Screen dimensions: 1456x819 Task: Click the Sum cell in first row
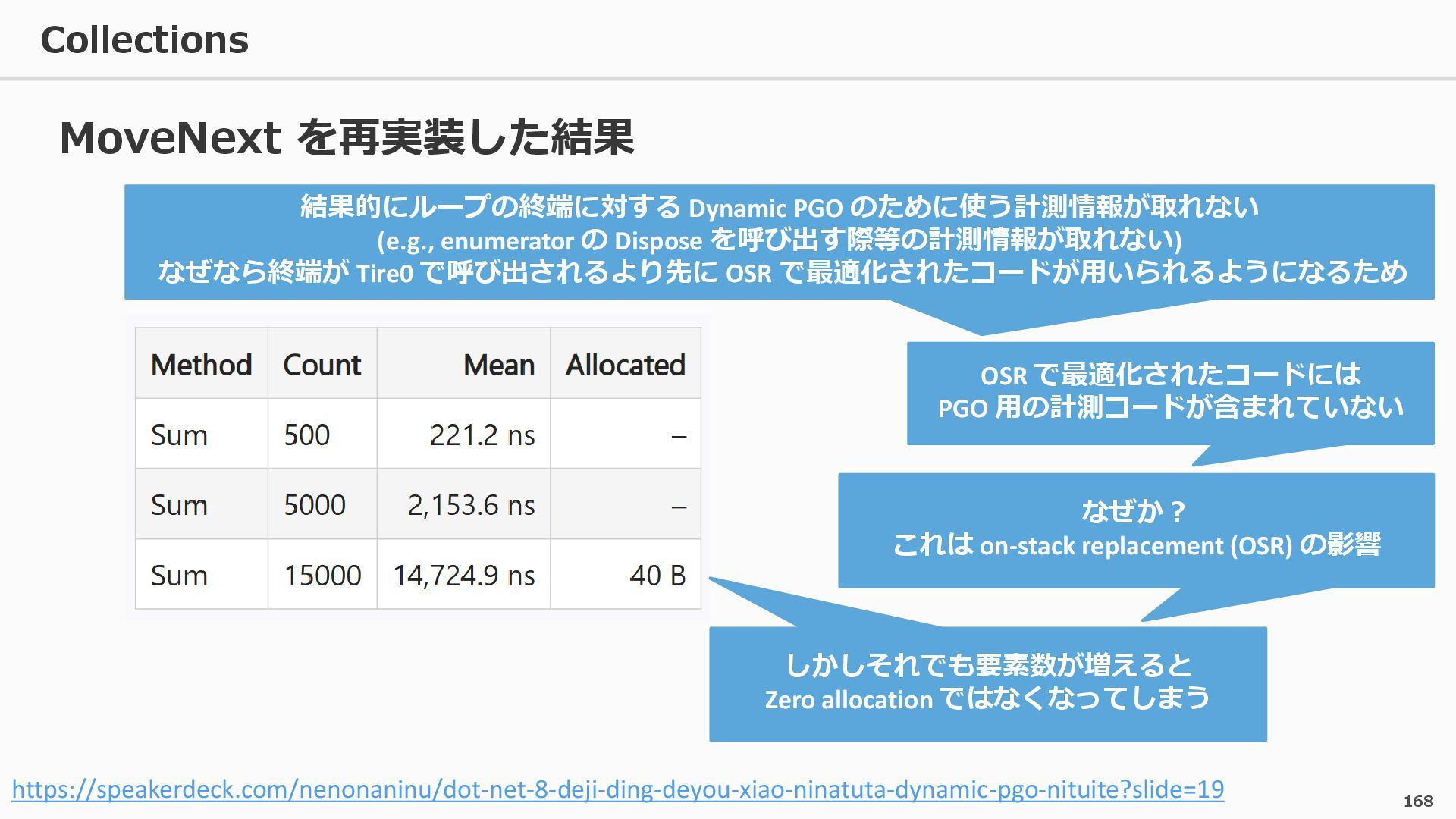coord(179,435)
